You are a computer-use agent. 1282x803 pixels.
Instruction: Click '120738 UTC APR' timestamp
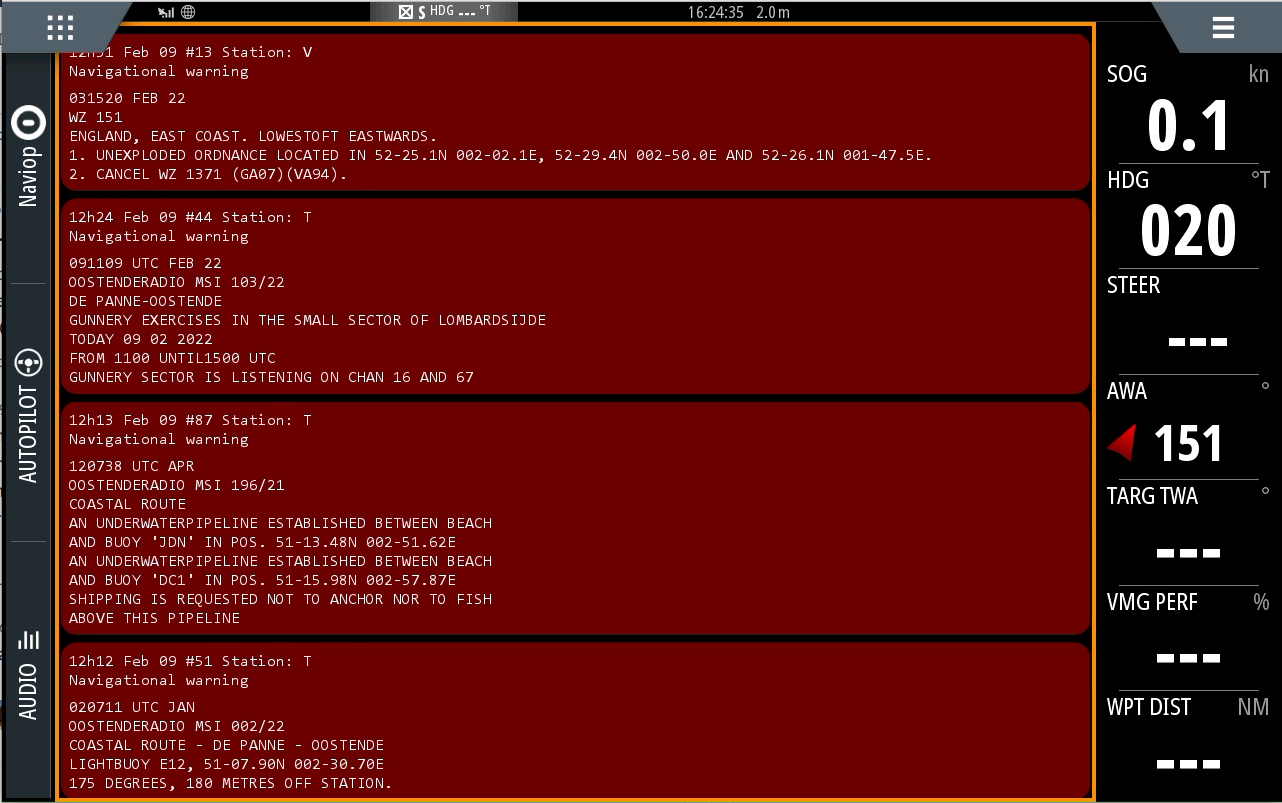132,466
